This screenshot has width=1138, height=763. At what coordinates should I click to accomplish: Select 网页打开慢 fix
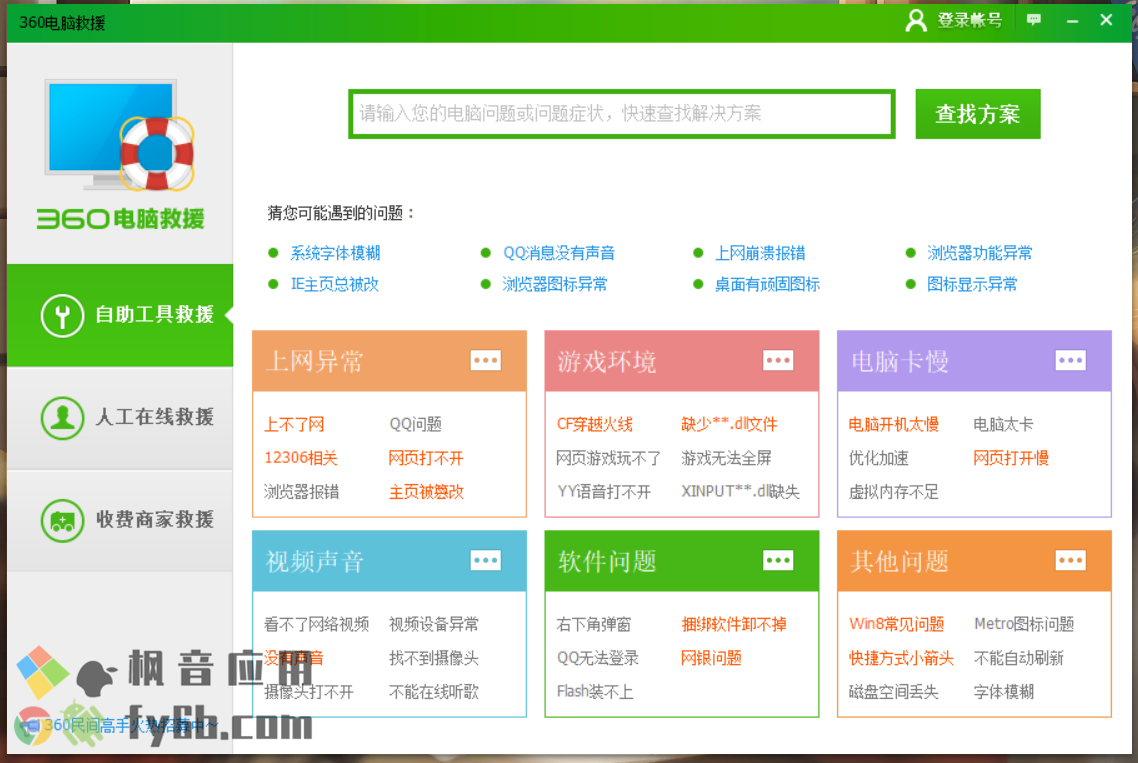(x=1011, y=458)
